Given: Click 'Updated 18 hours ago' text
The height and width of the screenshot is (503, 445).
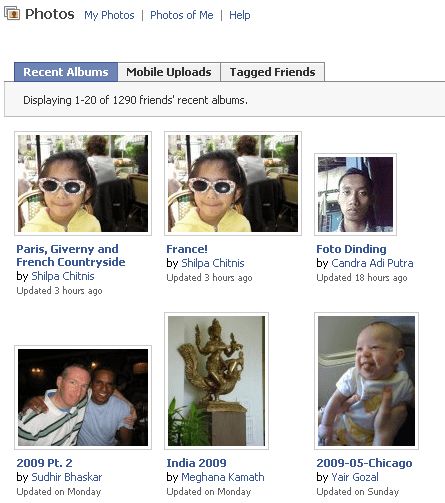Looking at the screenshot, I should coord(362,278).
